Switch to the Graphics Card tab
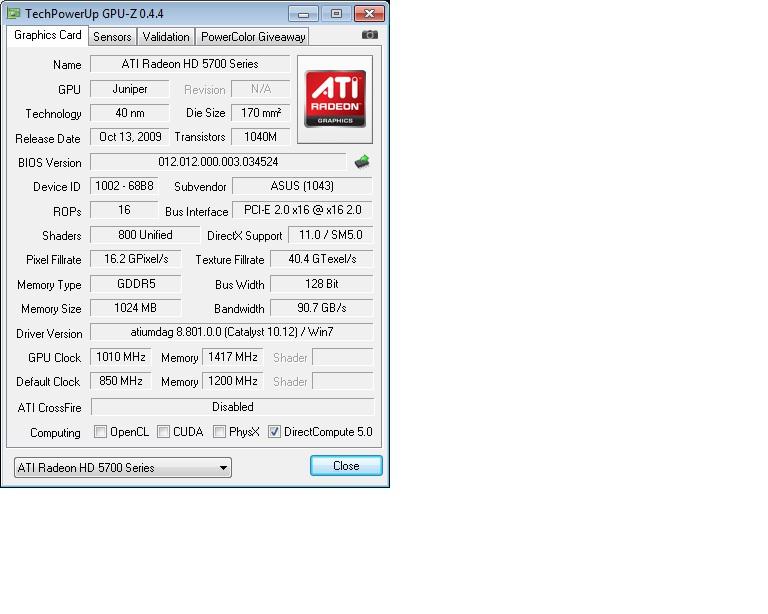 click(x=48, y=35)
